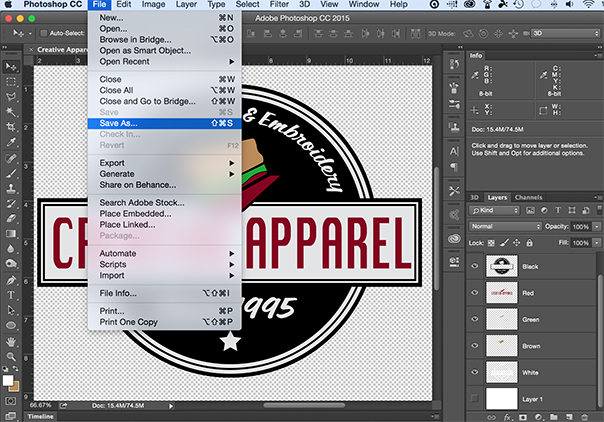604x422 pixels.
Task: Open the Opacity value dropdown arrow
Action: 597,226
